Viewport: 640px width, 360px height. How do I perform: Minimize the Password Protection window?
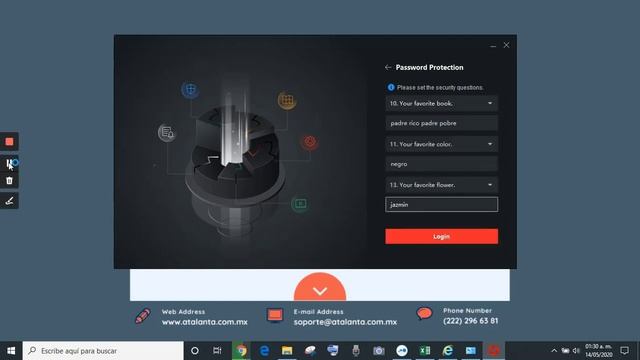(x=493, y=45)
